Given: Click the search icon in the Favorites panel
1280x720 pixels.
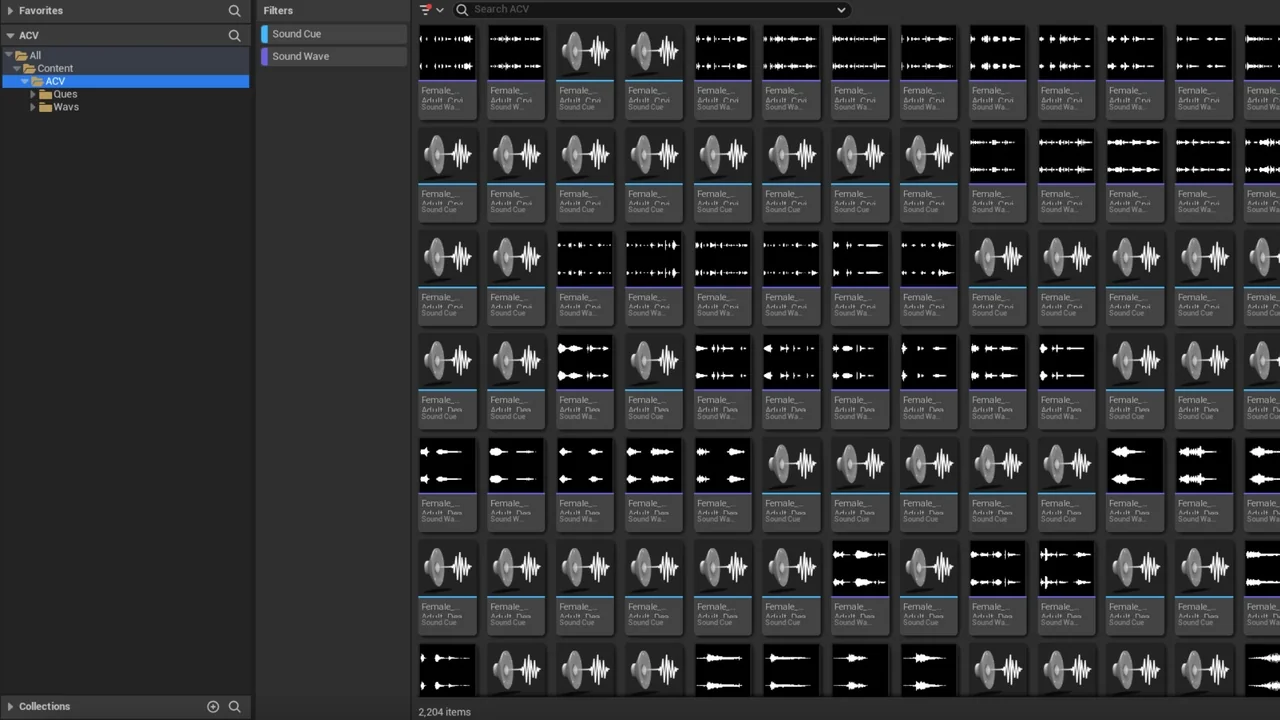Looking at the screenshot, I should point(234,10).
